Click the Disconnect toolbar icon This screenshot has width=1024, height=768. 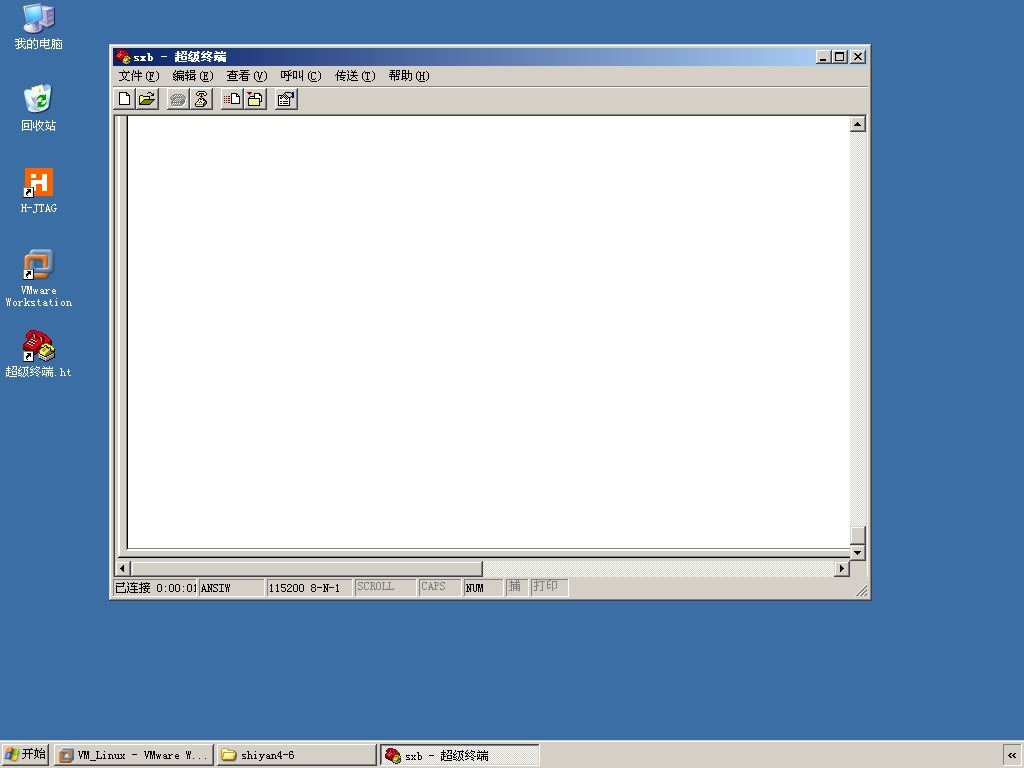201,99
